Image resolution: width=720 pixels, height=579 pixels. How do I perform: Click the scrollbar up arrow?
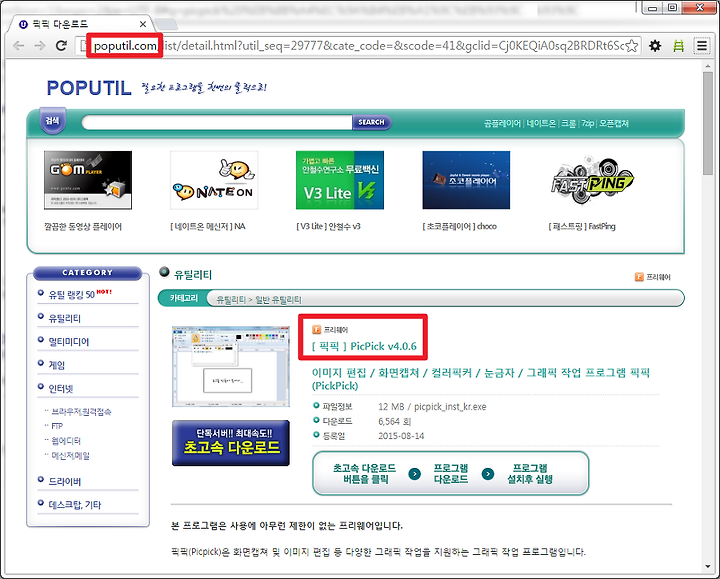(708, 66)
